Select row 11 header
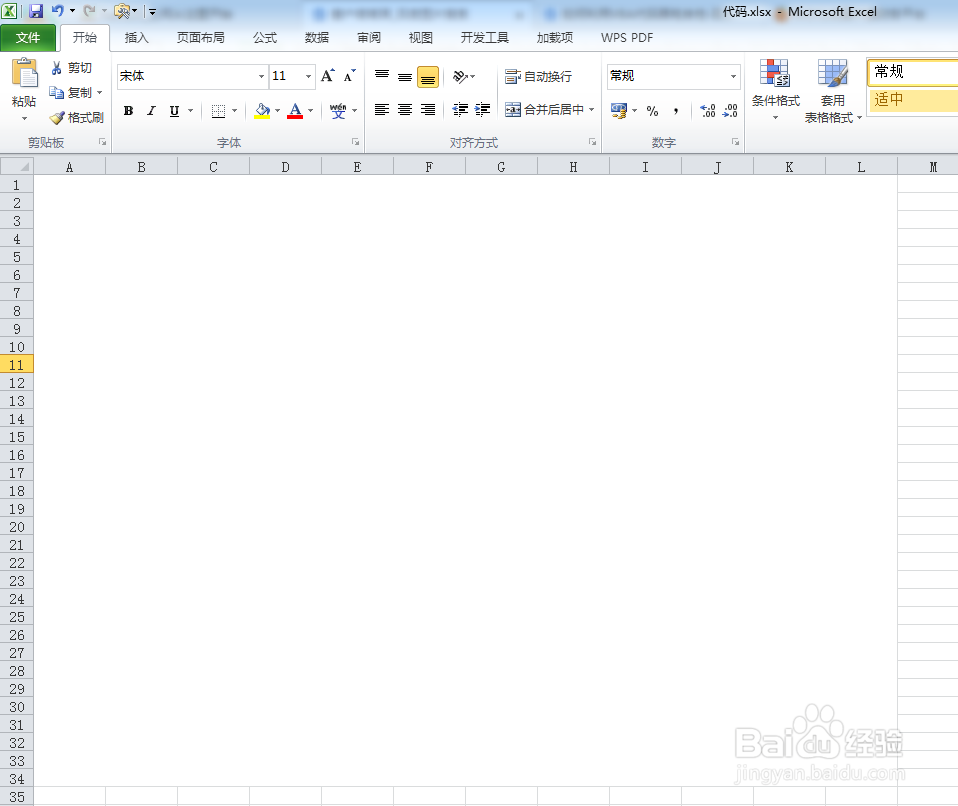The image size is (958, 806). [16, 365]
